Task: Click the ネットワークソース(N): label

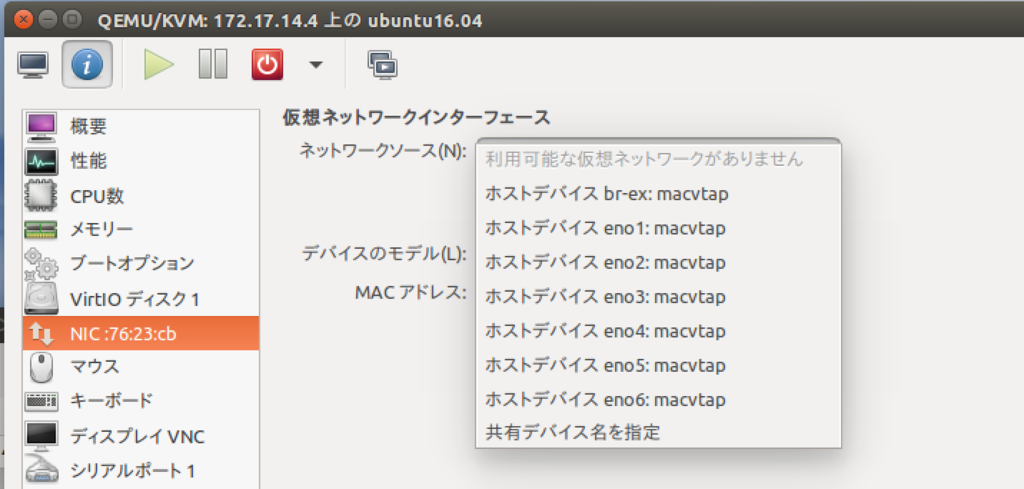Action: pyautogui.click(x=383, y=151)
